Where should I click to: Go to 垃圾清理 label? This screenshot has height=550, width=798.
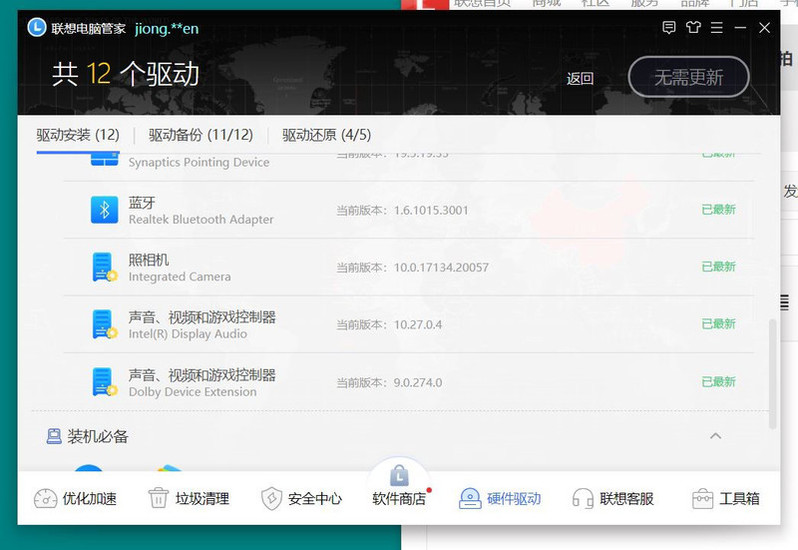pyautogui.click(x=203, y=499)
